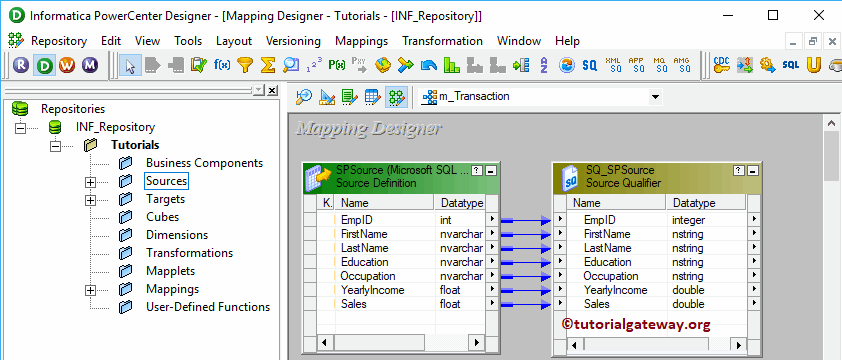Click right scroll arrow of SPSource box
Screen dimensions: 842x360
click(476, 342)
